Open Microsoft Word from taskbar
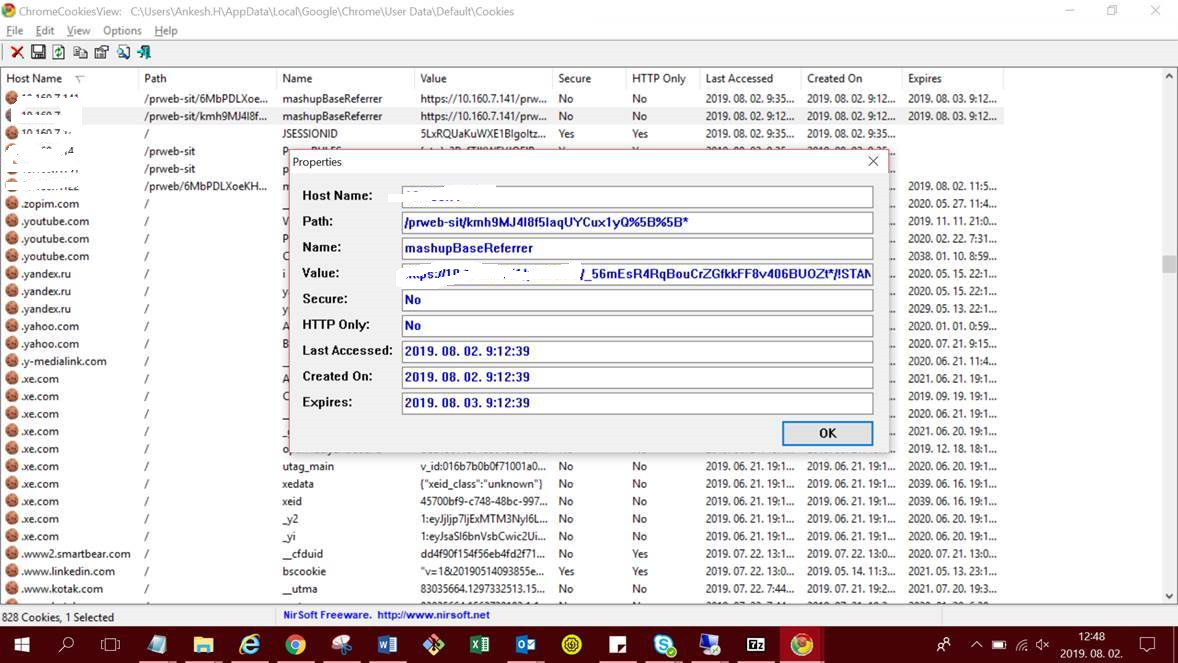 (388, 644)
